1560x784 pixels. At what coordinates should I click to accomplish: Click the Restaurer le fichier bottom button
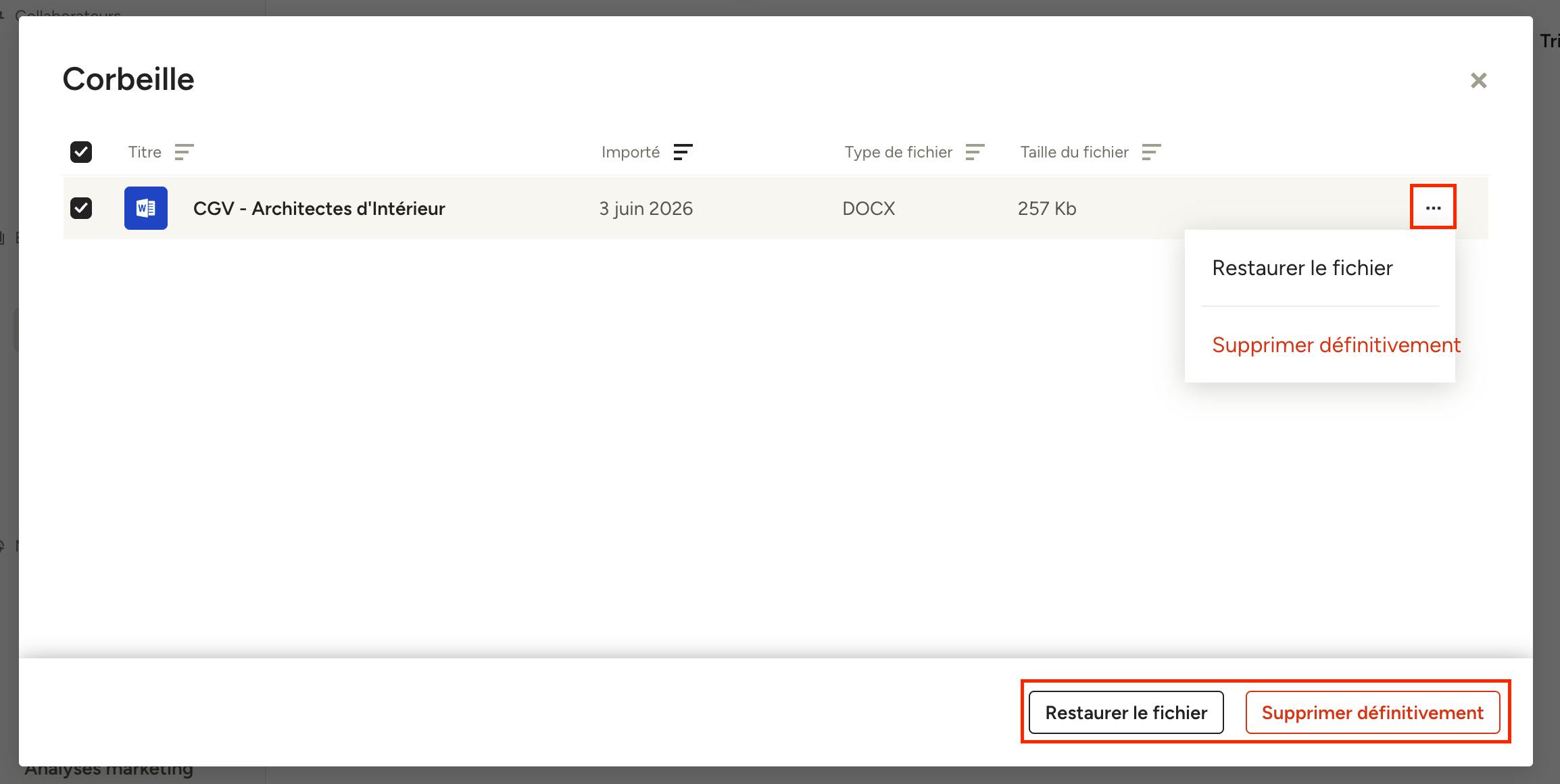click(1126, 712)
